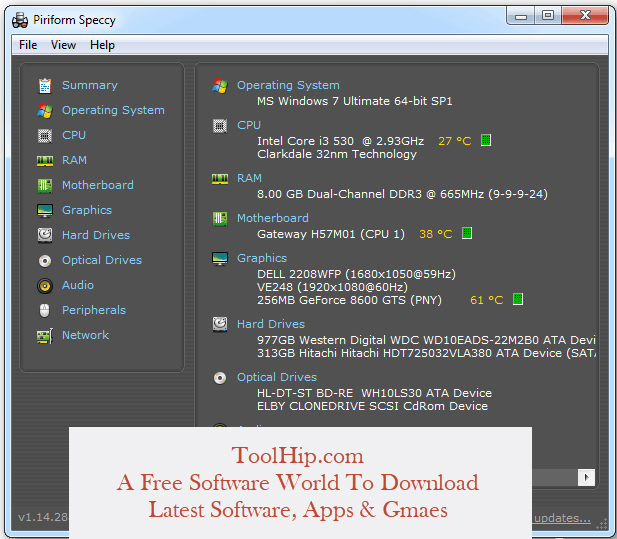Click the Graphics monitor icon in summary pane
This screenshot has height=539, width=617.
pyautogui.click(x=220, y=259)
